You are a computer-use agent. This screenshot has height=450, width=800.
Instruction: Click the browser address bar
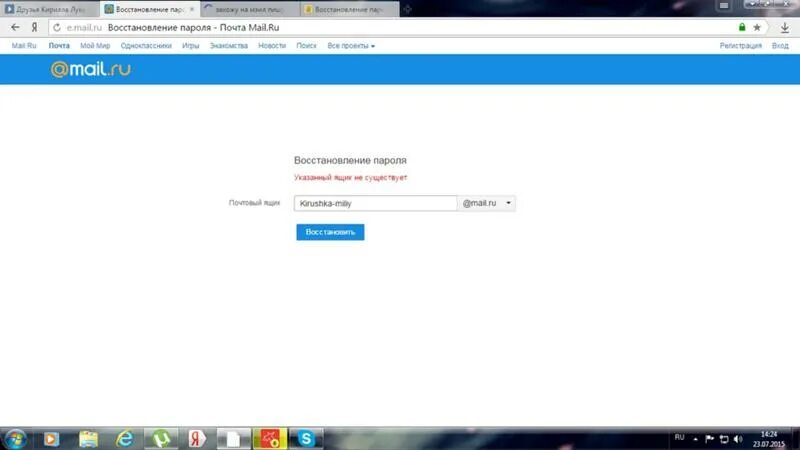393,28
